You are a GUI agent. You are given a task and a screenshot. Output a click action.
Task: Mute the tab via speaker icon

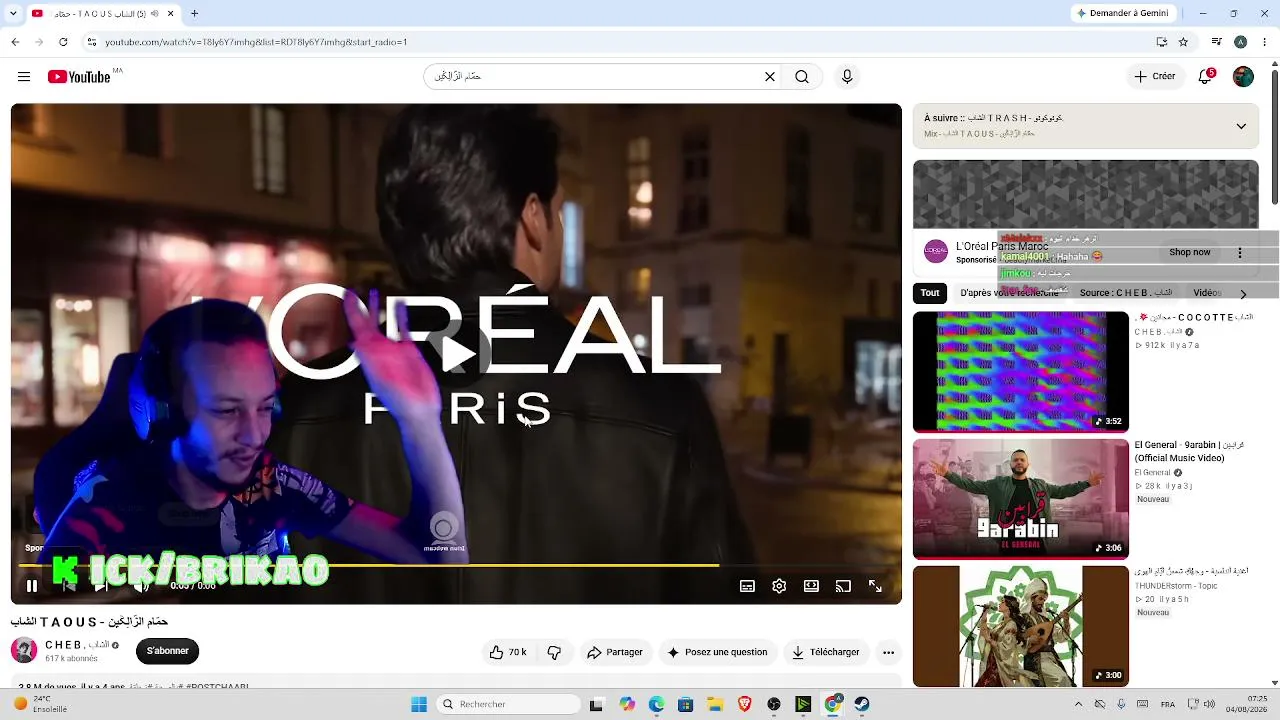154,14
